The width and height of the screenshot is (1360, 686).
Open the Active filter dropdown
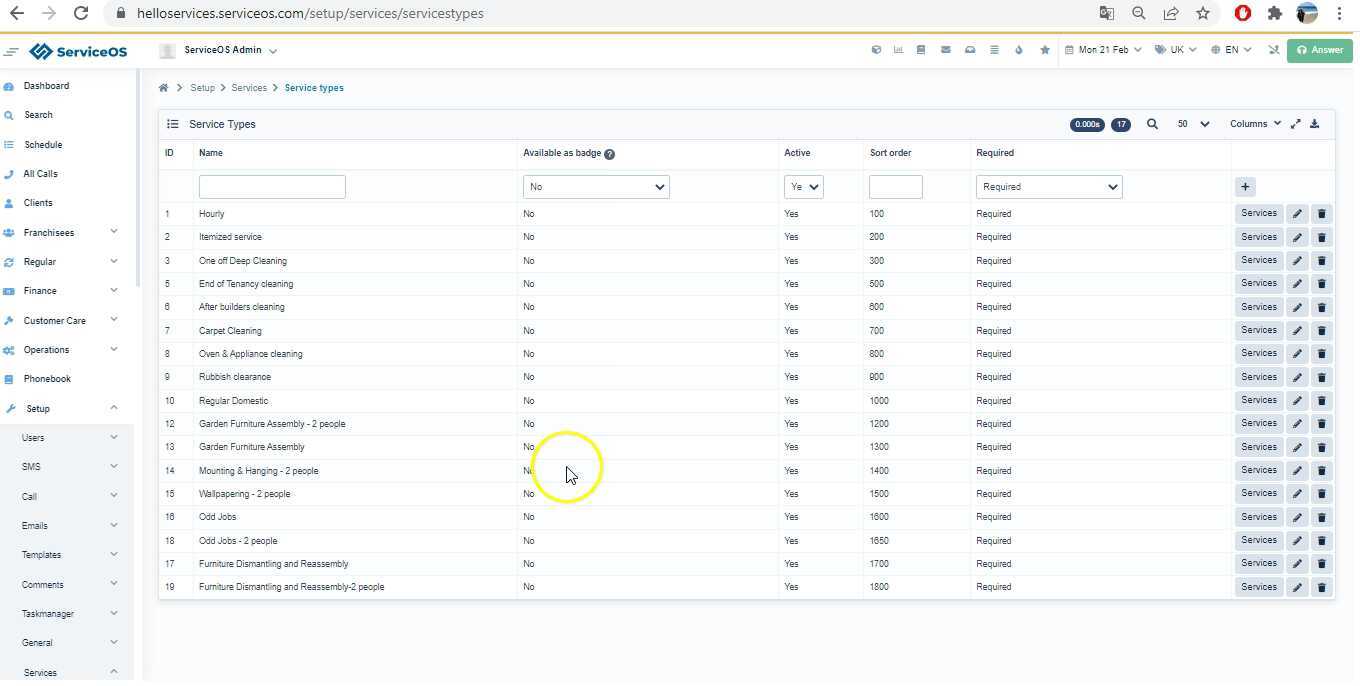pyautogui.click(x=803, y=187)
